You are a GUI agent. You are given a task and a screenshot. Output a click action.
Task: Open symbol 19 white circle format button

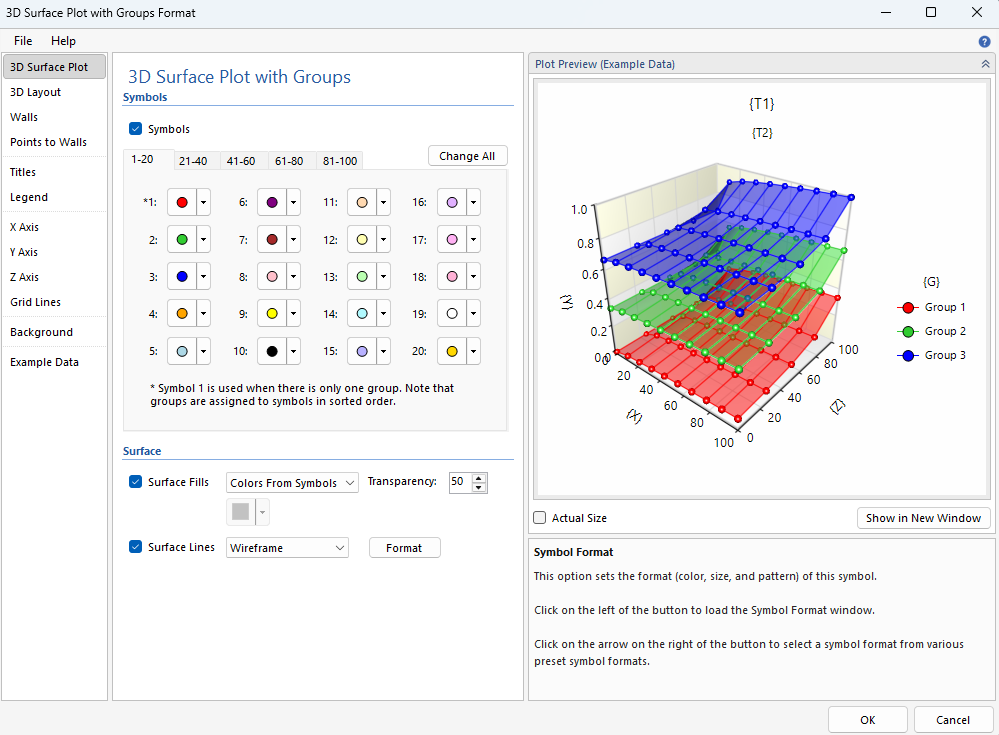(452, 313)
